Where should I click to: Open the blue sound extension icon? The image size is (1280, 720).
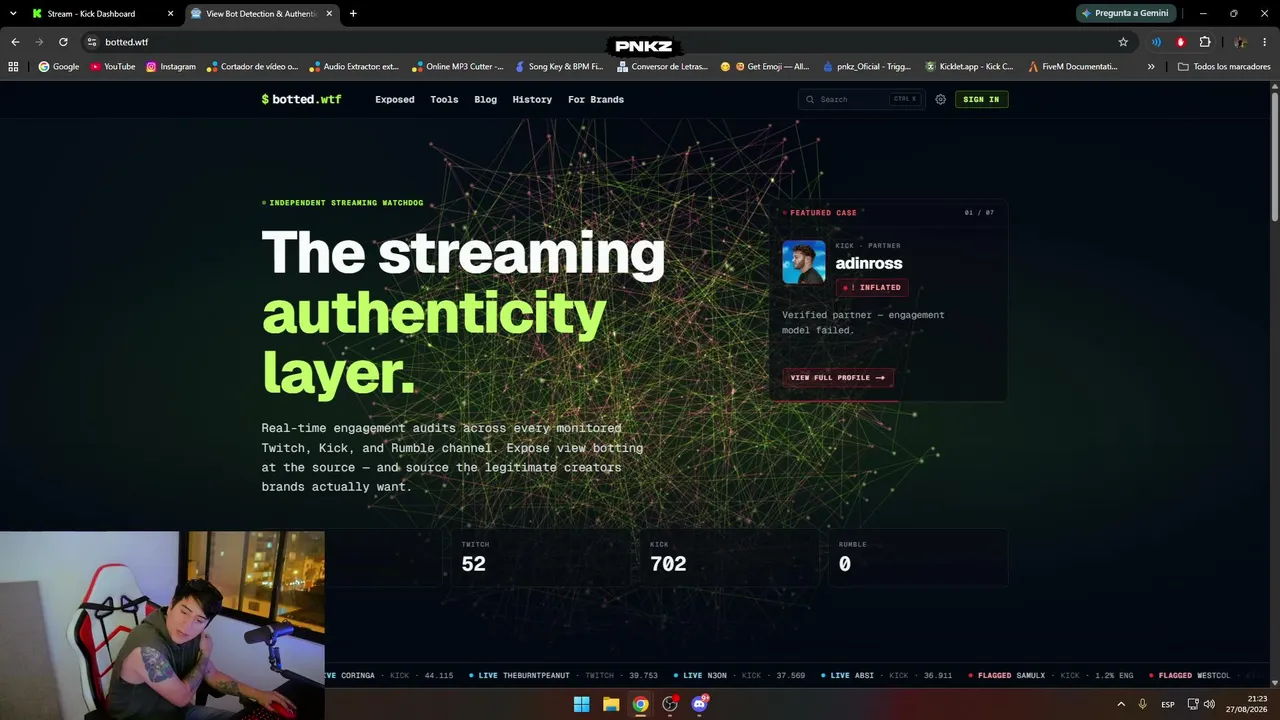point(1157,42)
